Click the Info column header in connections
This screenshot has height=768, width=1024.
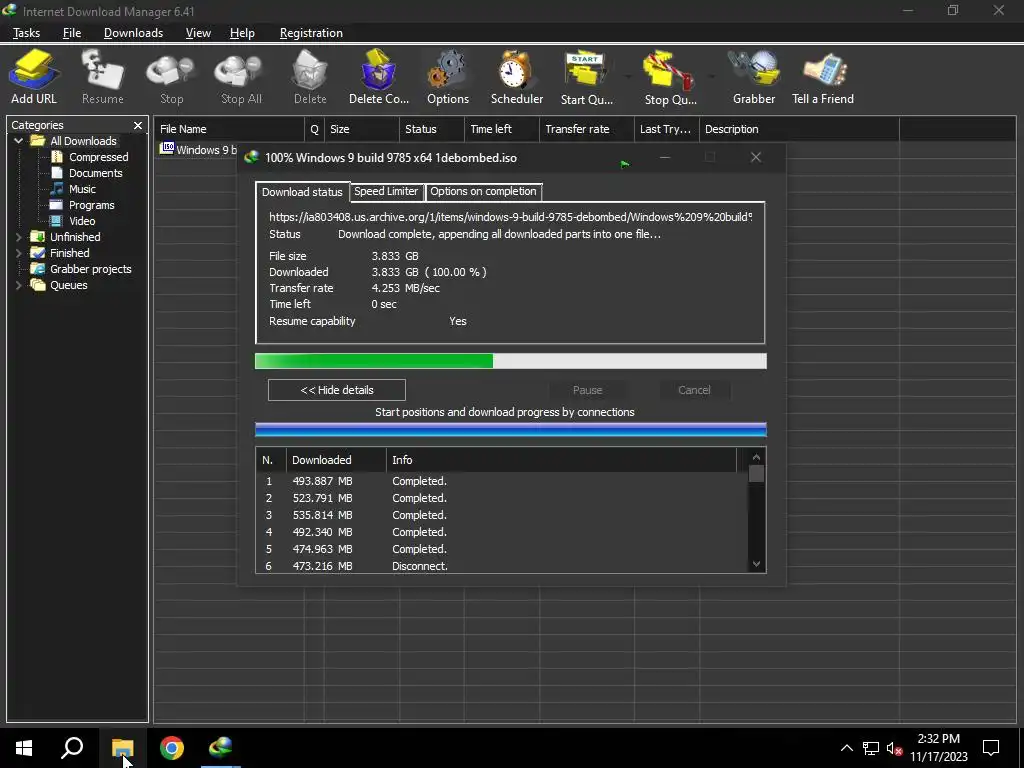click(x=561, y=460)
